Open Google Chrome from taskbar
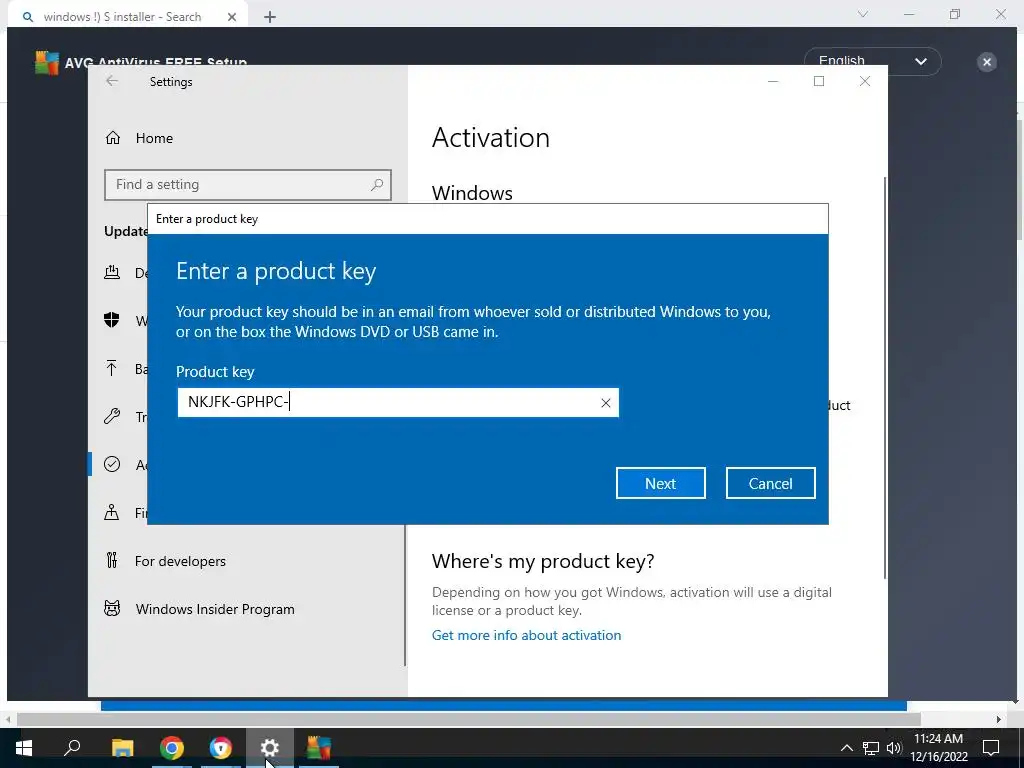Screen dimensions: 1024x768 click(172, 747)
